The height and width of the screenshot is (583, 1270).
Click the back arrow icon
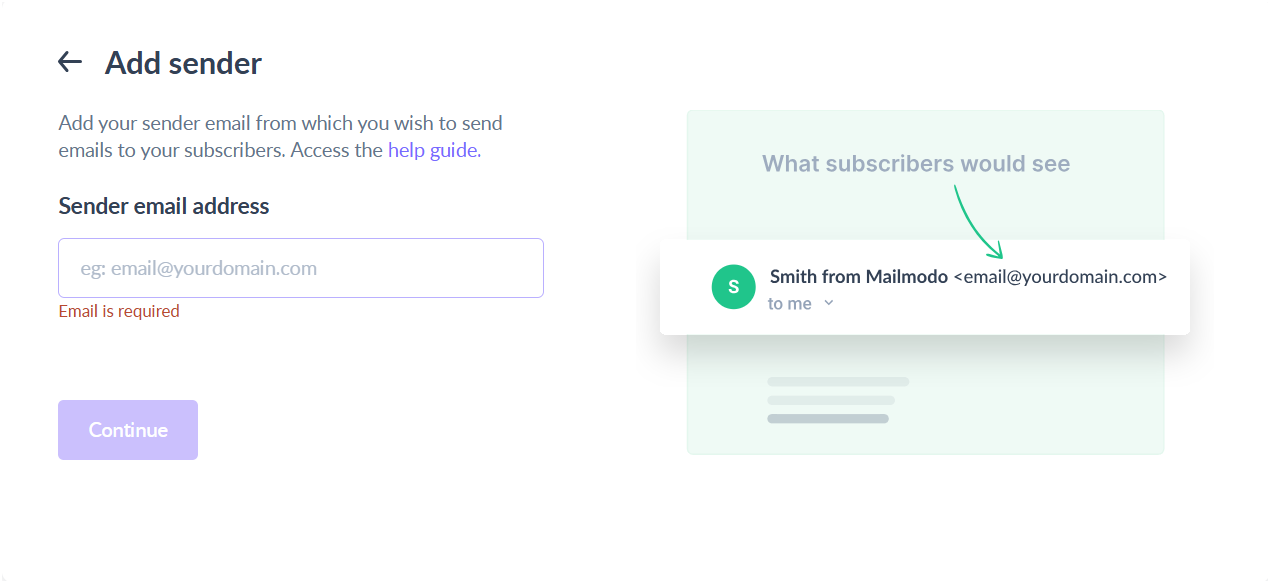(x=69, y=62)
